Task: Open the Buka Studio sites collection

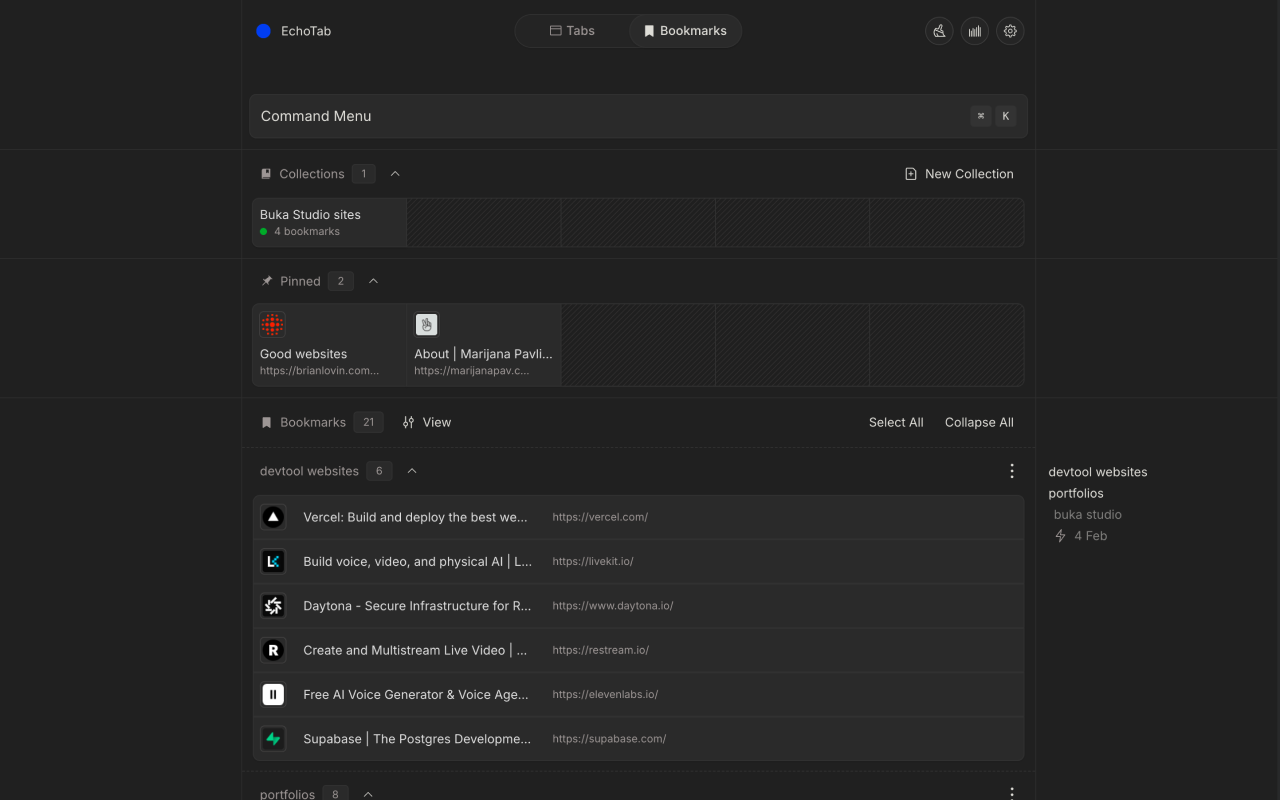Action: pyautogui.click(x=329, y=222)
